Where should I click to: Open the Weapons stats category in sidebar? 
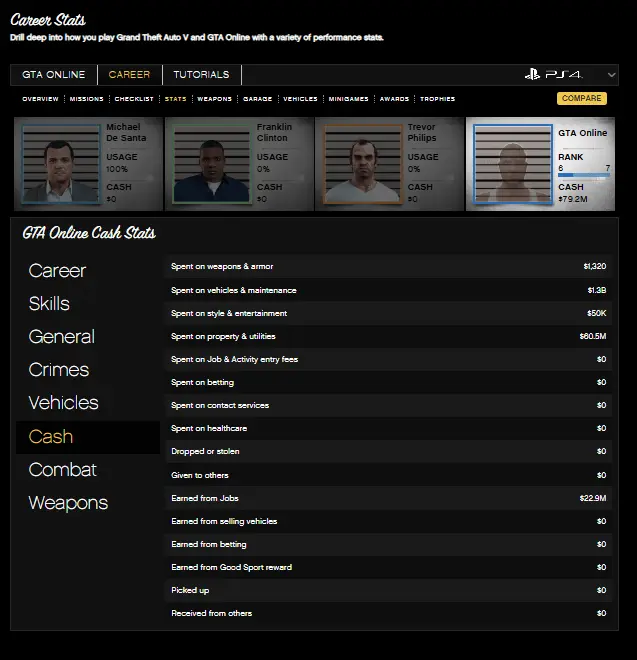coord(68,503)
